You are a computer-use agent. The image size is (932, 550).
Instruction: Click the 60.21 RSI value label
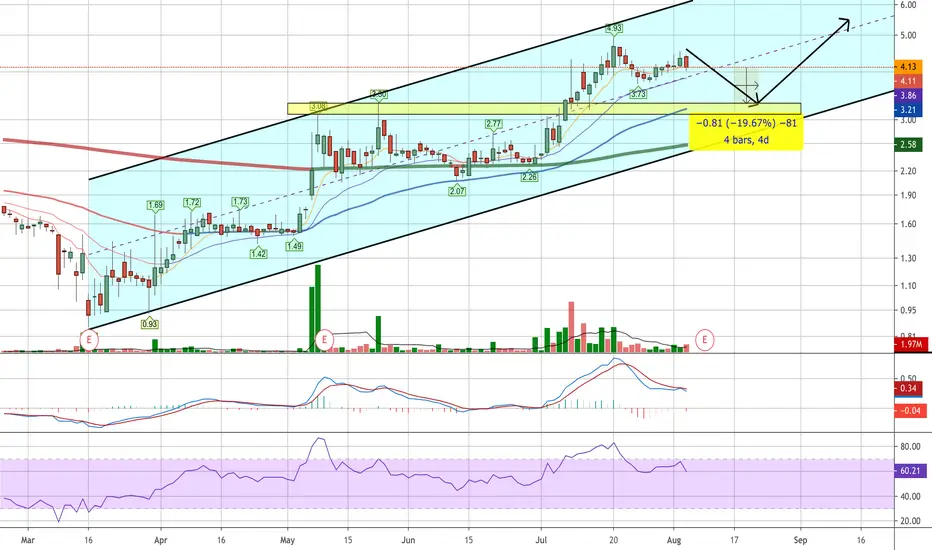(910, 471)
